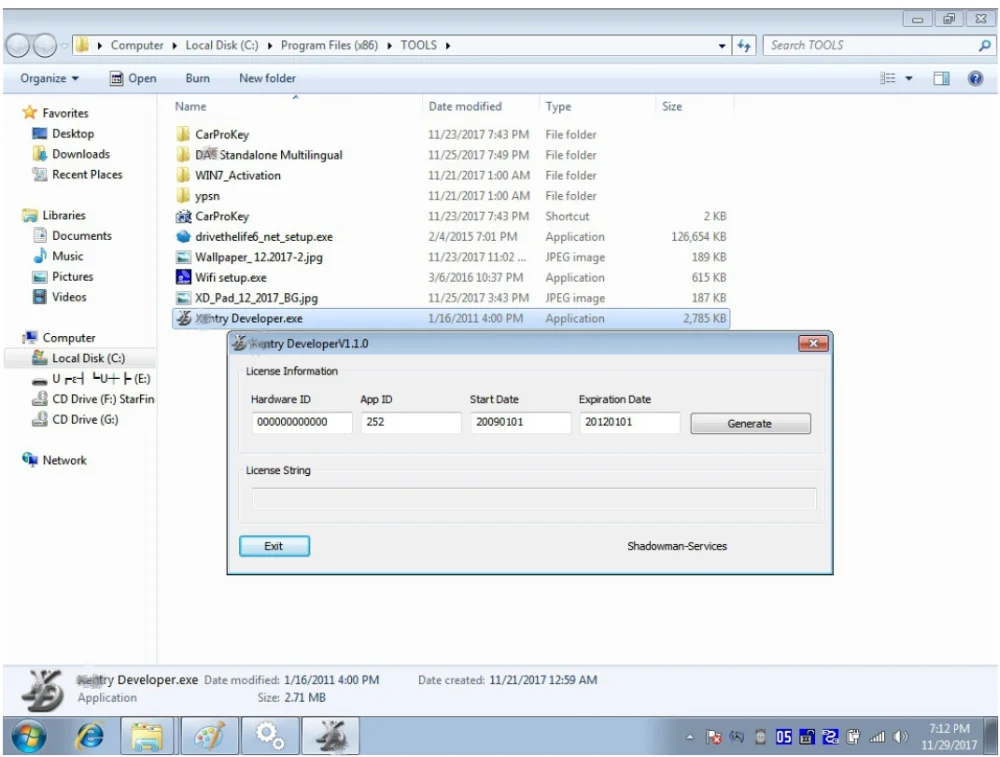The height and width of the screenshot is (757, 1000).
Task: Click the Windows Start button
Action: click(x=29, y=737)
